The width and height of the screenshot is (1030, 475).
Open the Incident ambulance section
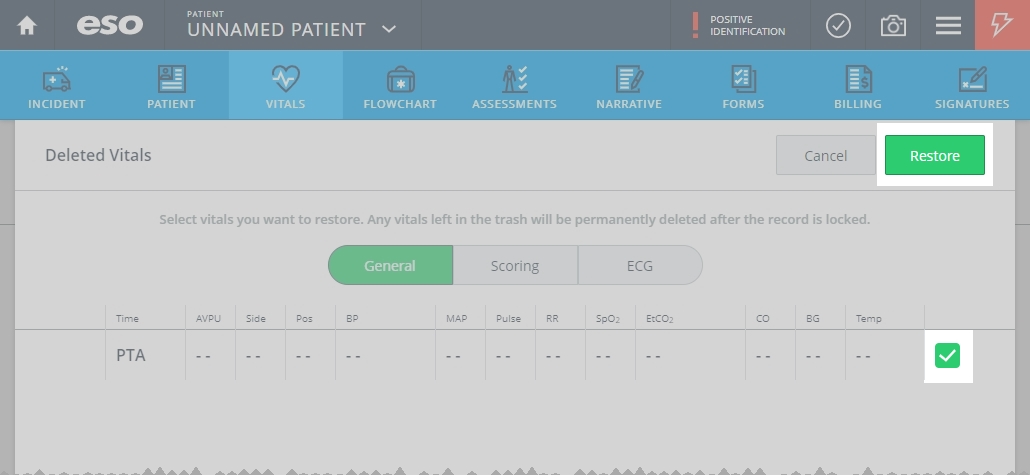tap(56, 86)
